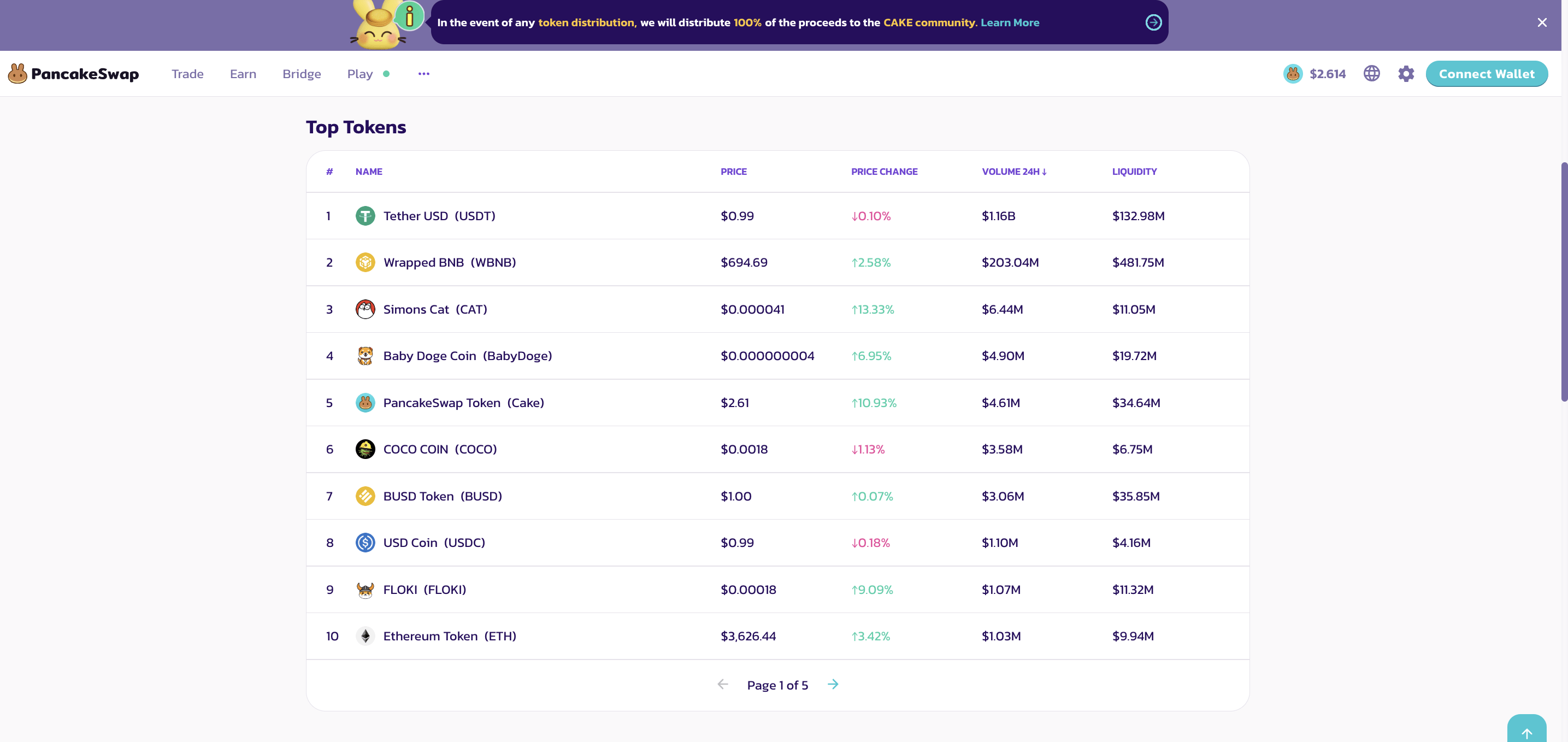
Task: Click Connect Wallet button
Action: point(1487,74)
